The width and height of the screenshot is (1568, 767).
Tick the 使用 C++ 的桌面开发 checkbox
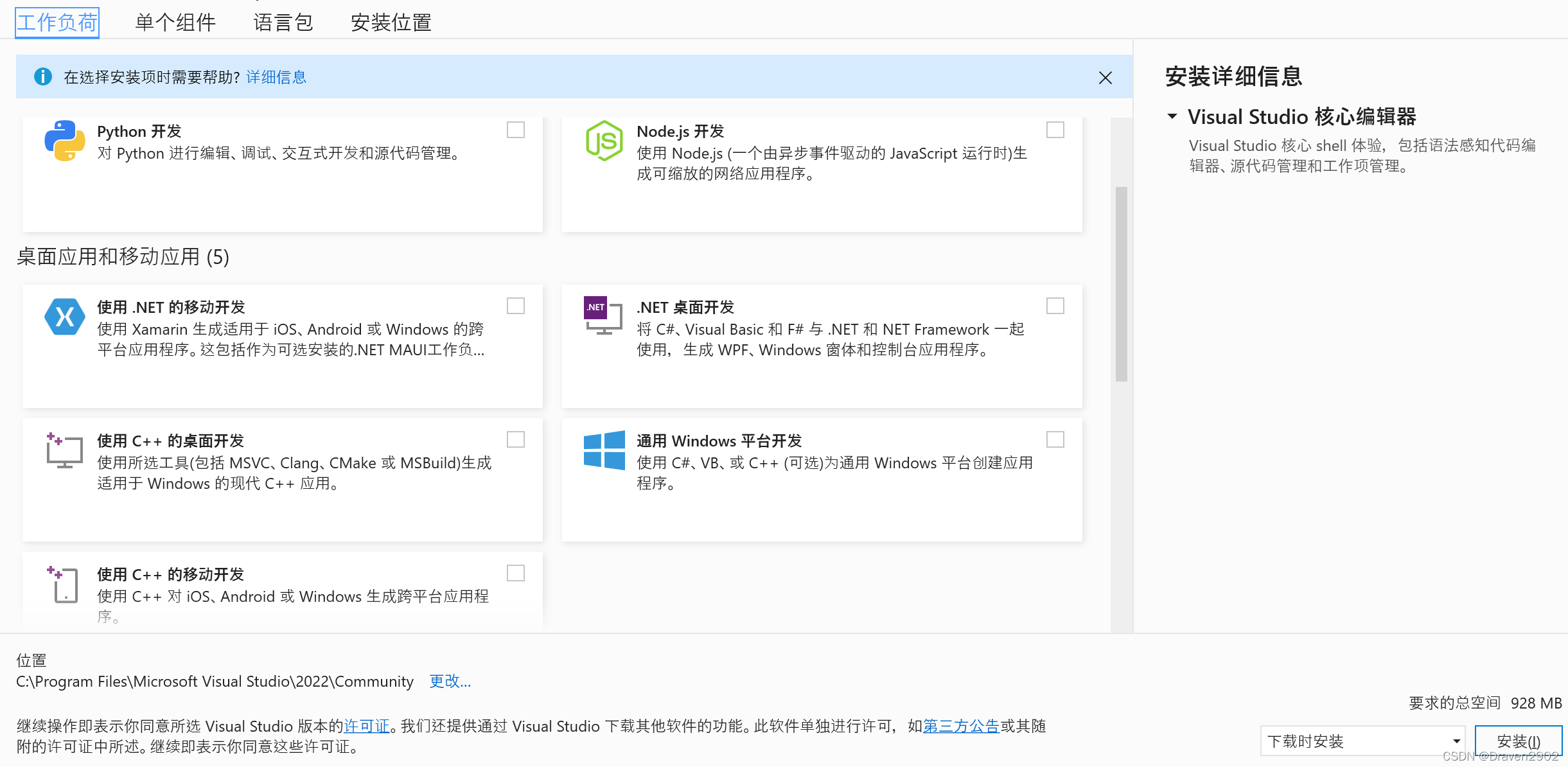coord(515,439)
